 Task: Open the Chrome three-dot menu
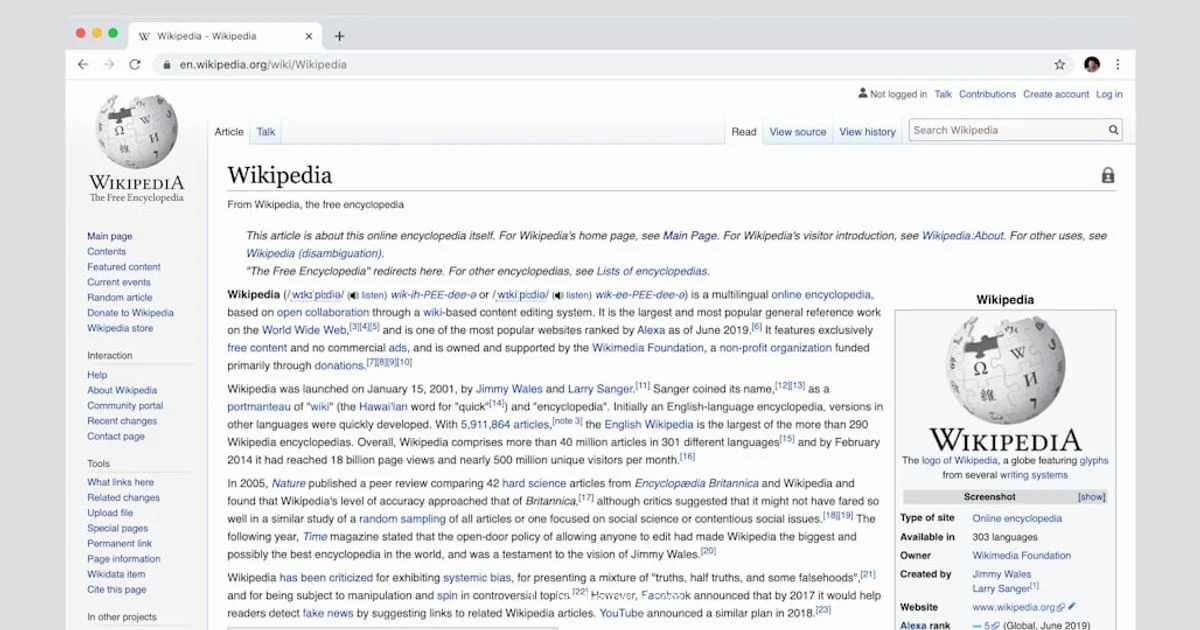[x=1118, y=64]
